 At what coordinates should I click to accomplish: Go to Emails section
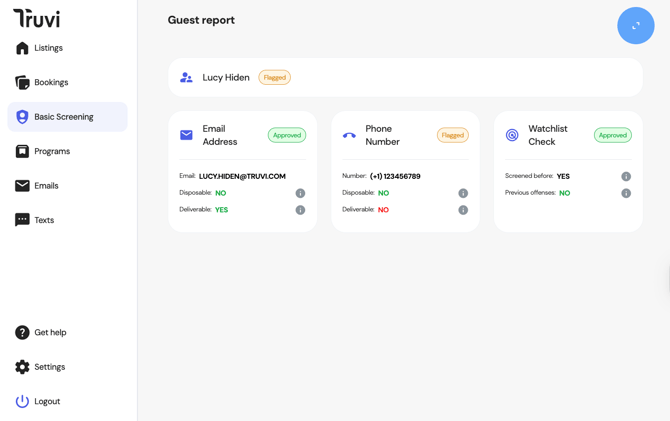(68, 185)
